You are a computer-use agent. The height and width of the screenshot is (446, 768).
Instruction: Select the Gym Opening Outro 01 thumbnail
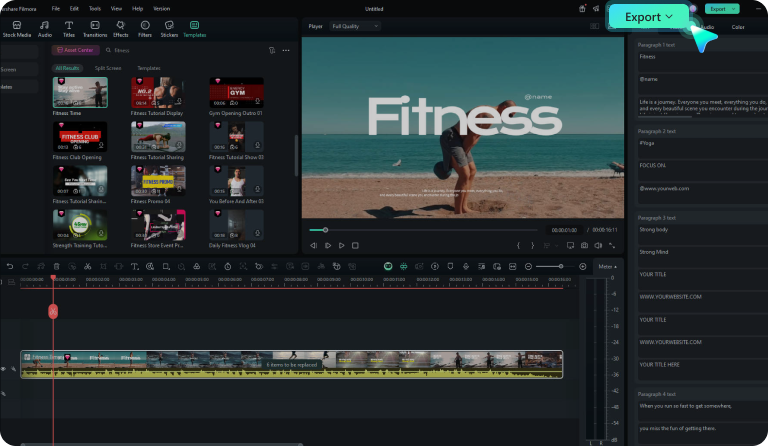237,92
